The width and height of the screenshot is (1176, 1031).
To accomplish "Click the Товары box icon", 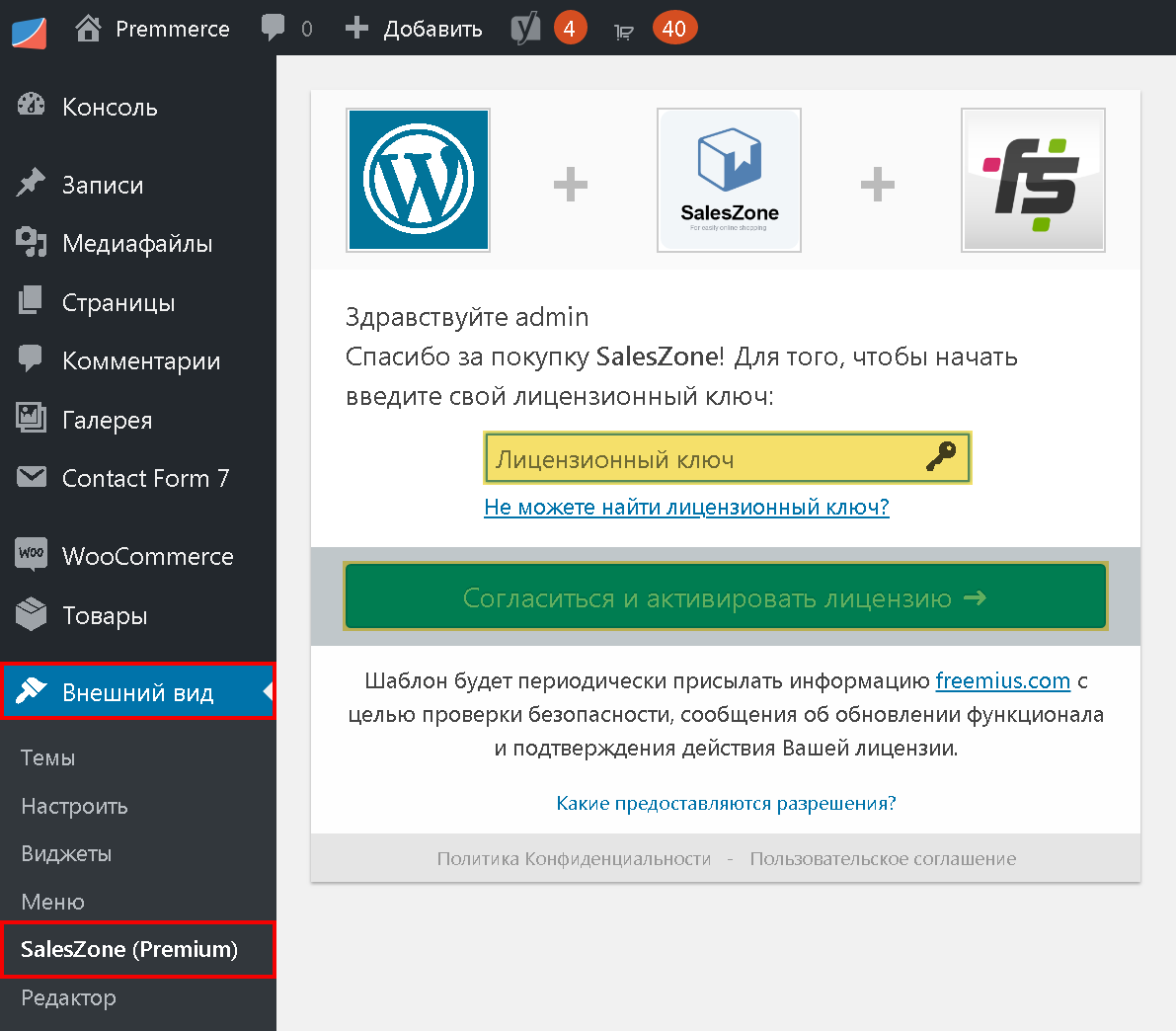I will tap(31, 614).
